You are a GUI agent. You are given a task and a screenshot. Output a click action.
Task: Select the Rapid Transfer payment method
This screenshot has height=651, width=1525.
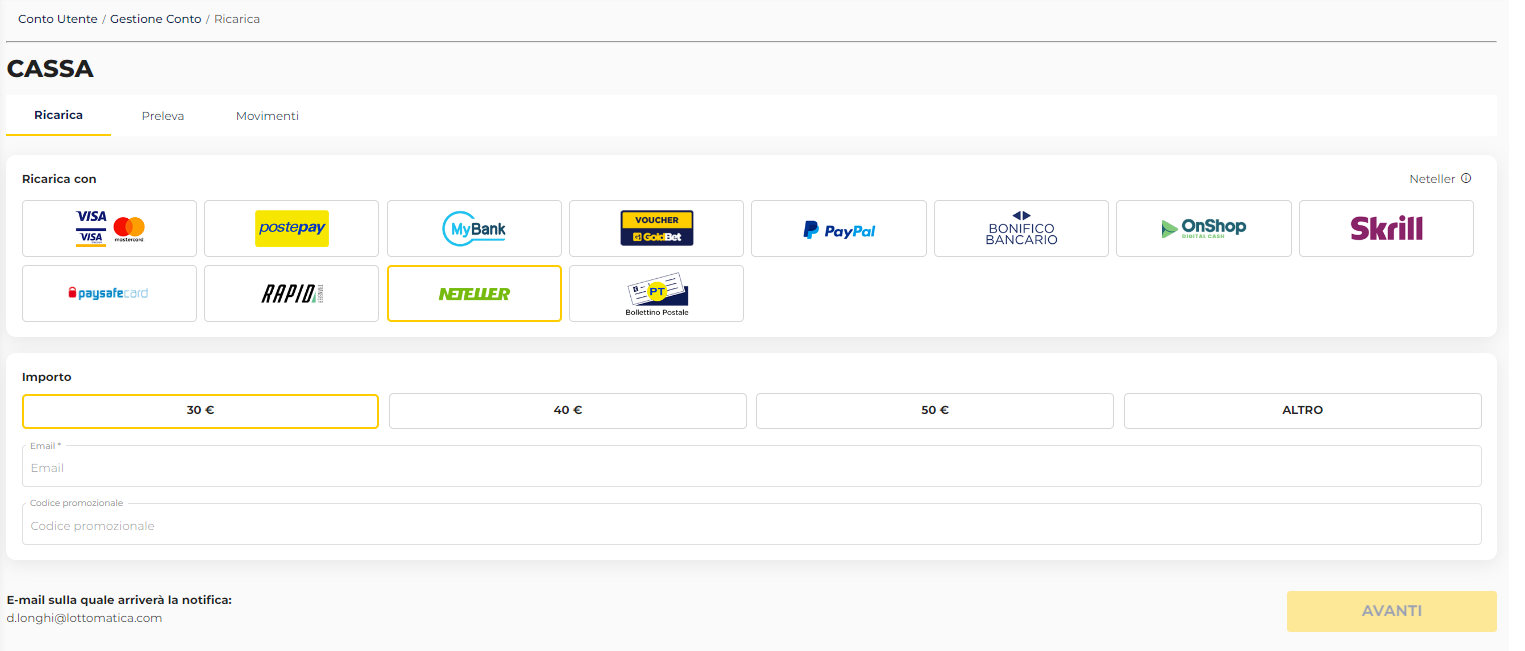click(x=291, y=293)
